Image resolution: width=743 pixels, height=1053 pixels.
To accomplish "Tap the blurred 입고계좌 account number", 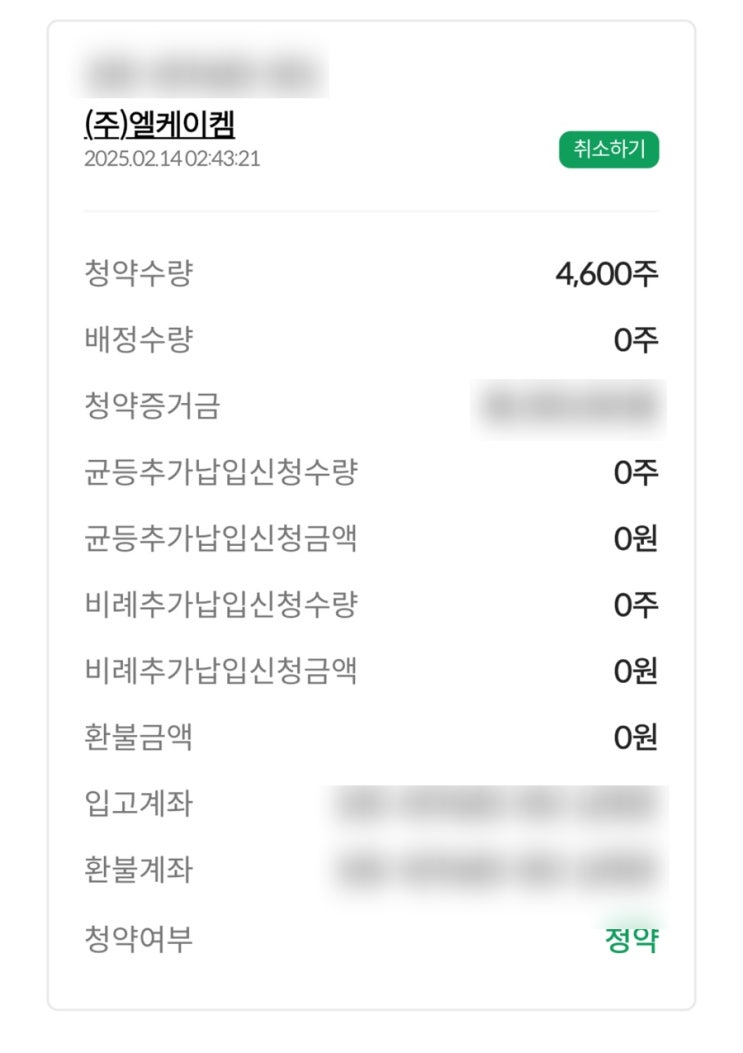I will coord(500,805).
